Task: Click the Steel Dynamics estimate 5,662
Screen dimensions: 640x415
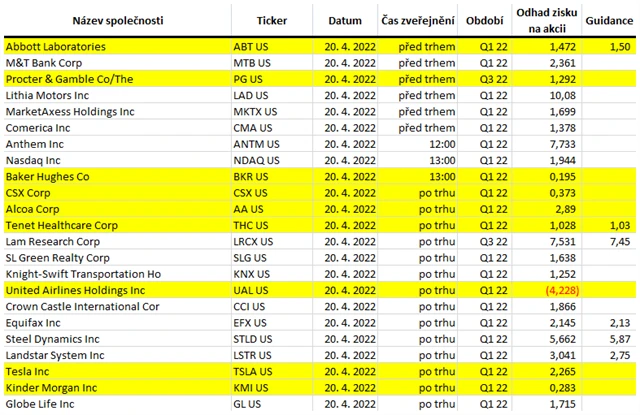Action: click(x=563, y=338)
